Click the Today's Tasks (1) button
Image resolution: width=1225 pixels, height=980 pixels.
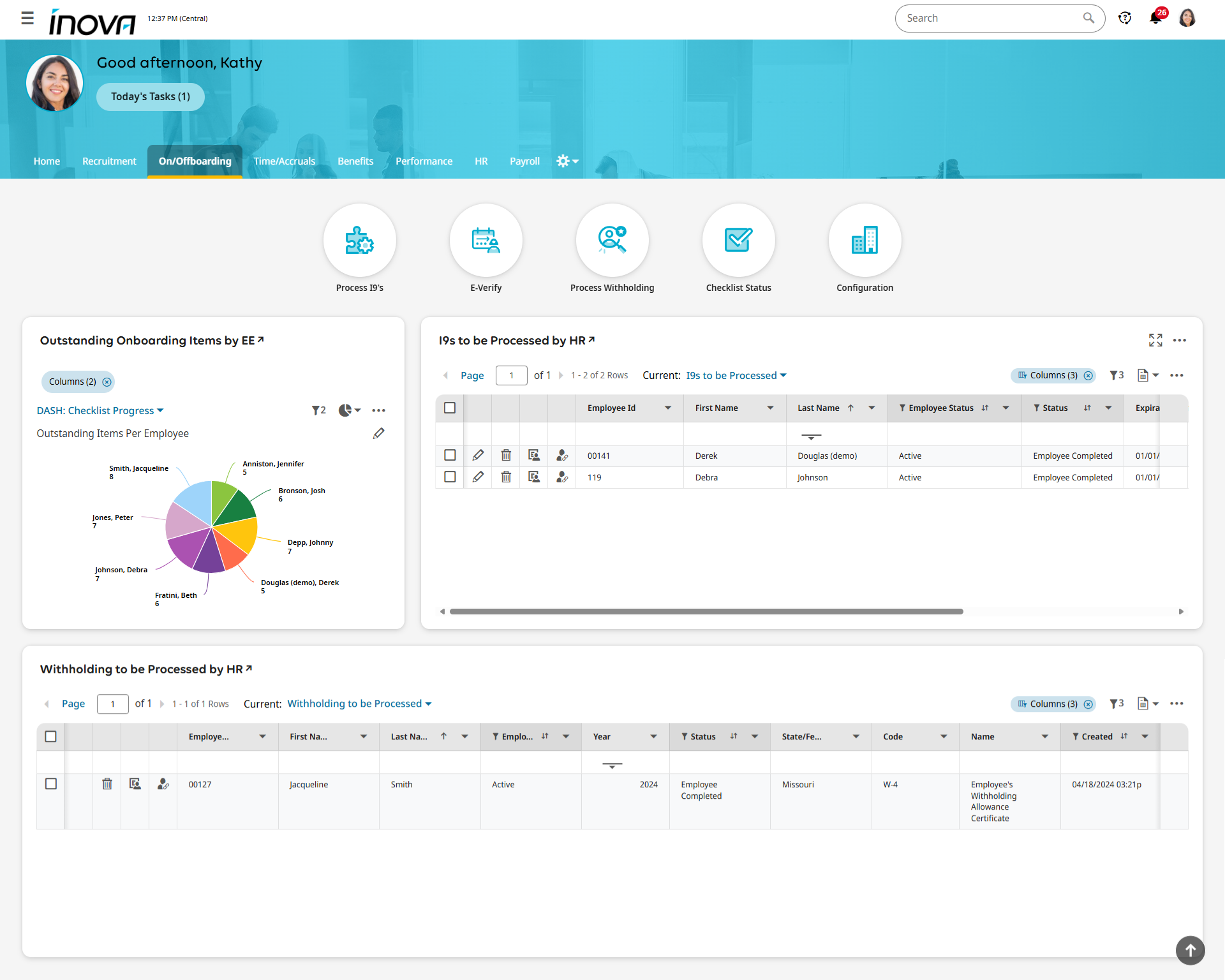[x=151, y=97]
